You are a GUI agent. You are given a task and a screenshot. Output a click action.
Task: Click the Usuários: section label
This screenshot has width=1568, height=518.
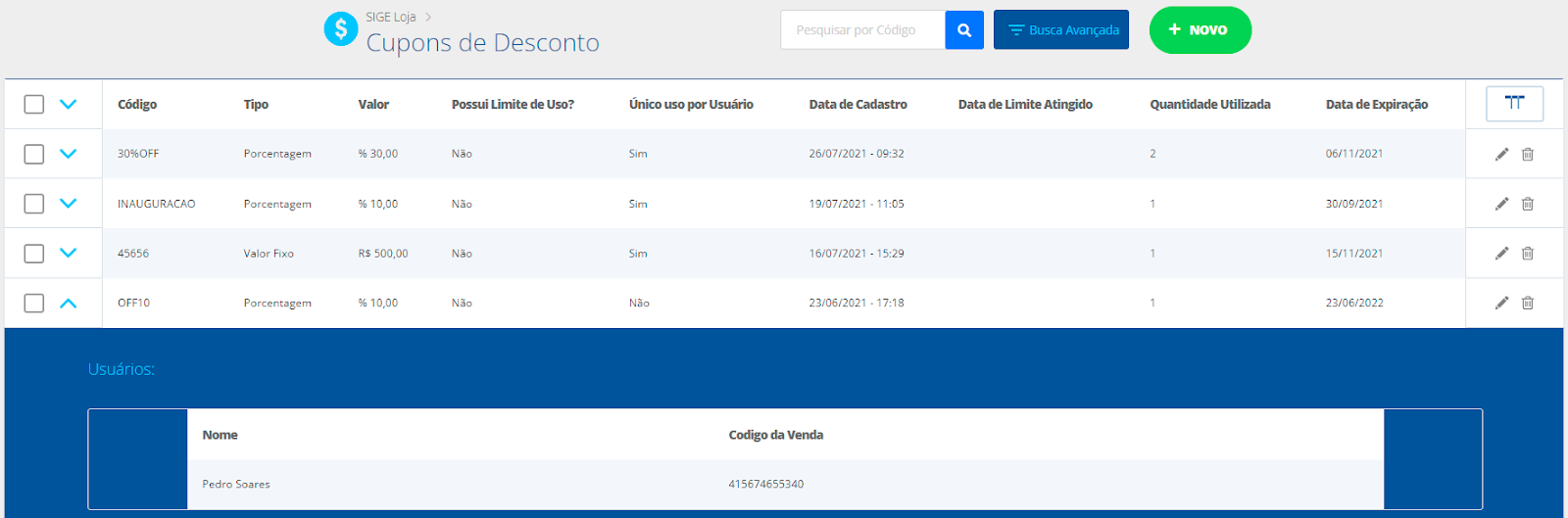(122, 369)
